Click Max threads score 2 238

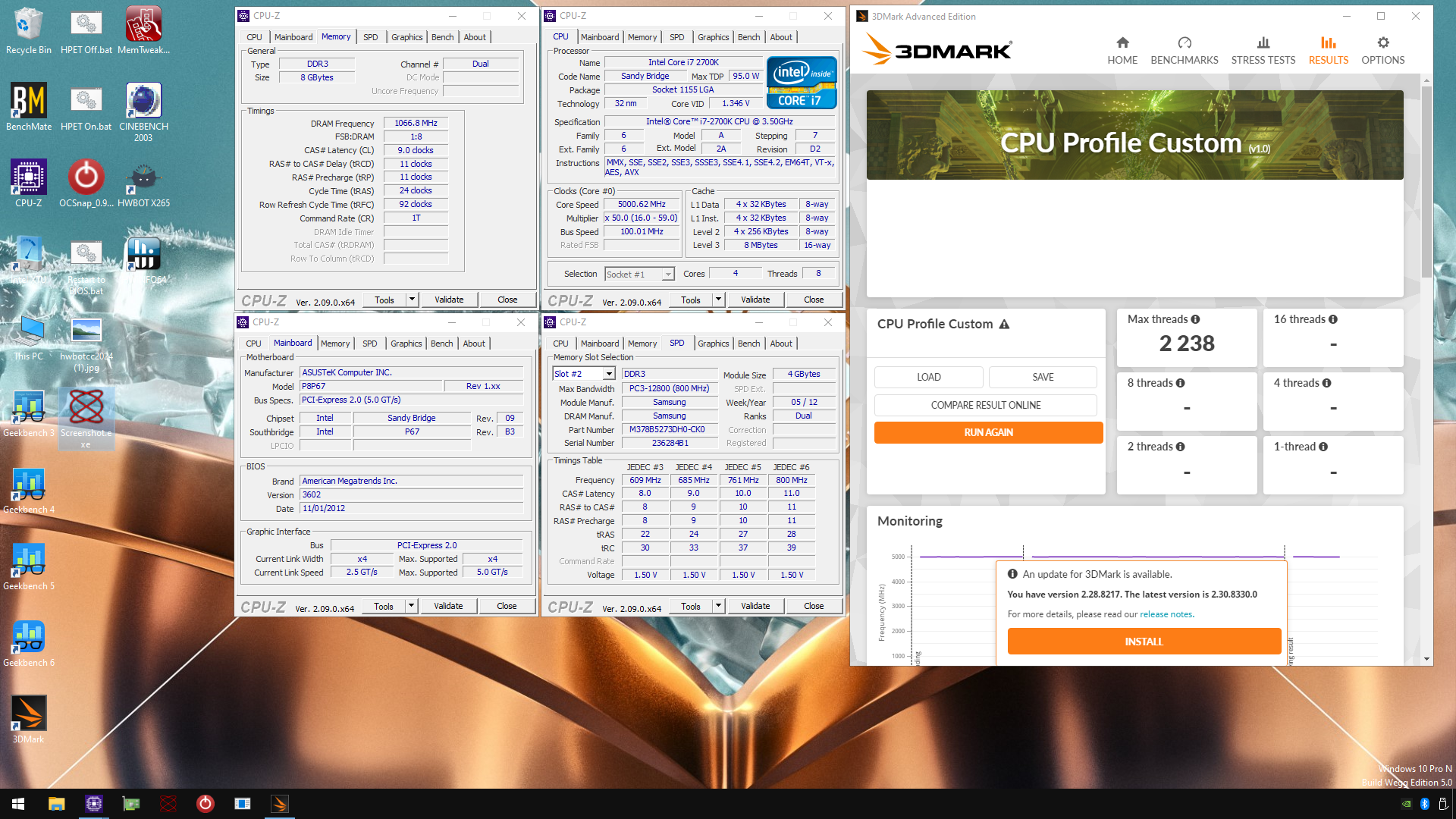coord(1187,344)
